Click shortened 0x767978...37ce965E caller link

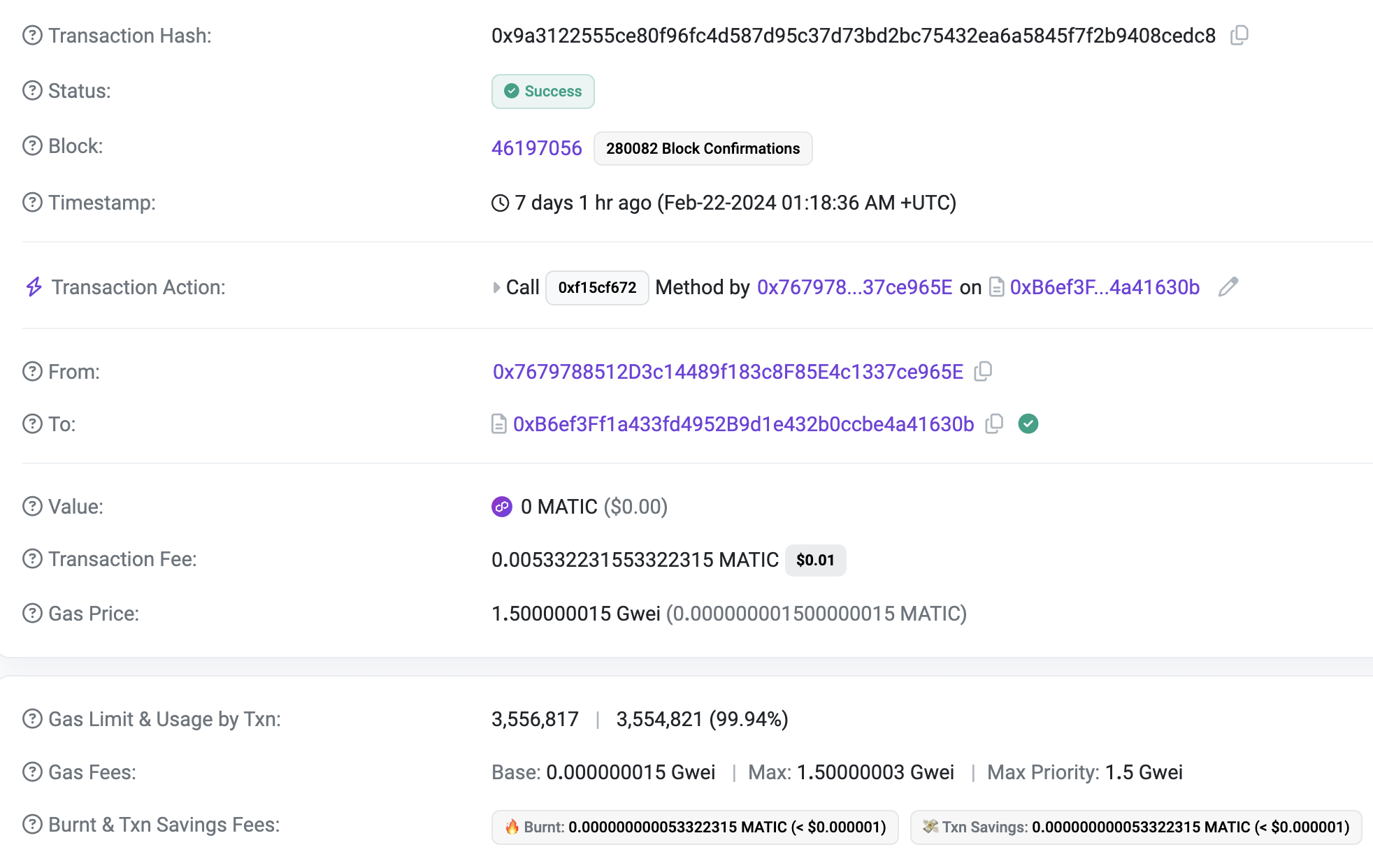[x=854, y=287]
